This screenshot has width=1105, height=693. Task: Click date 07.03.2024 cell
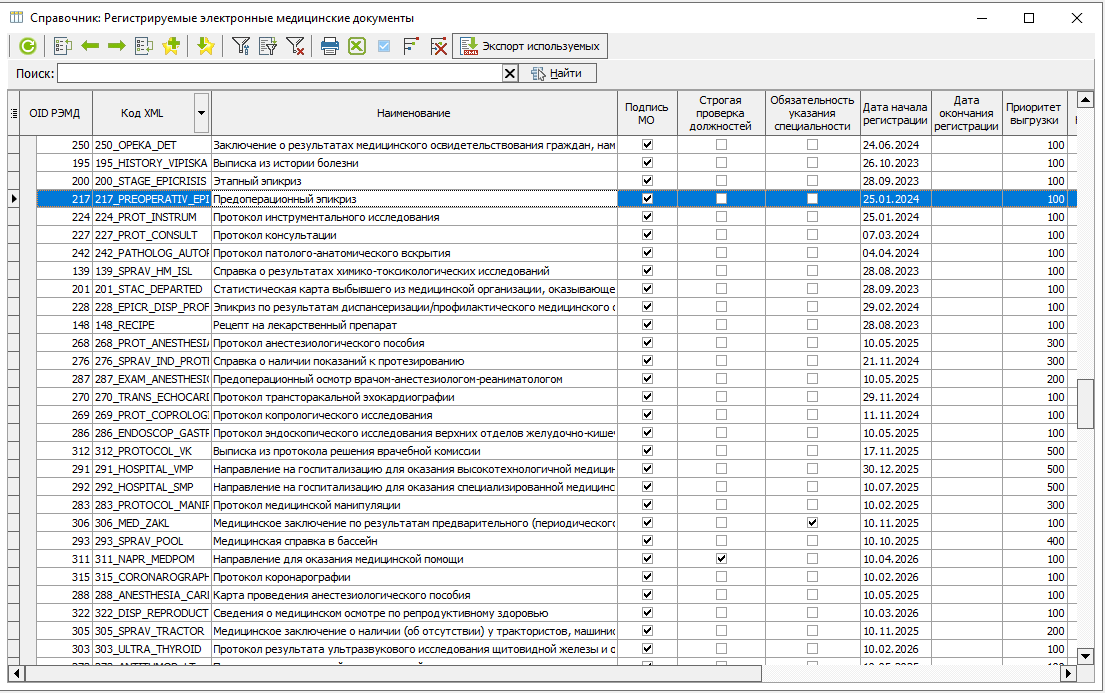(896, 235)
